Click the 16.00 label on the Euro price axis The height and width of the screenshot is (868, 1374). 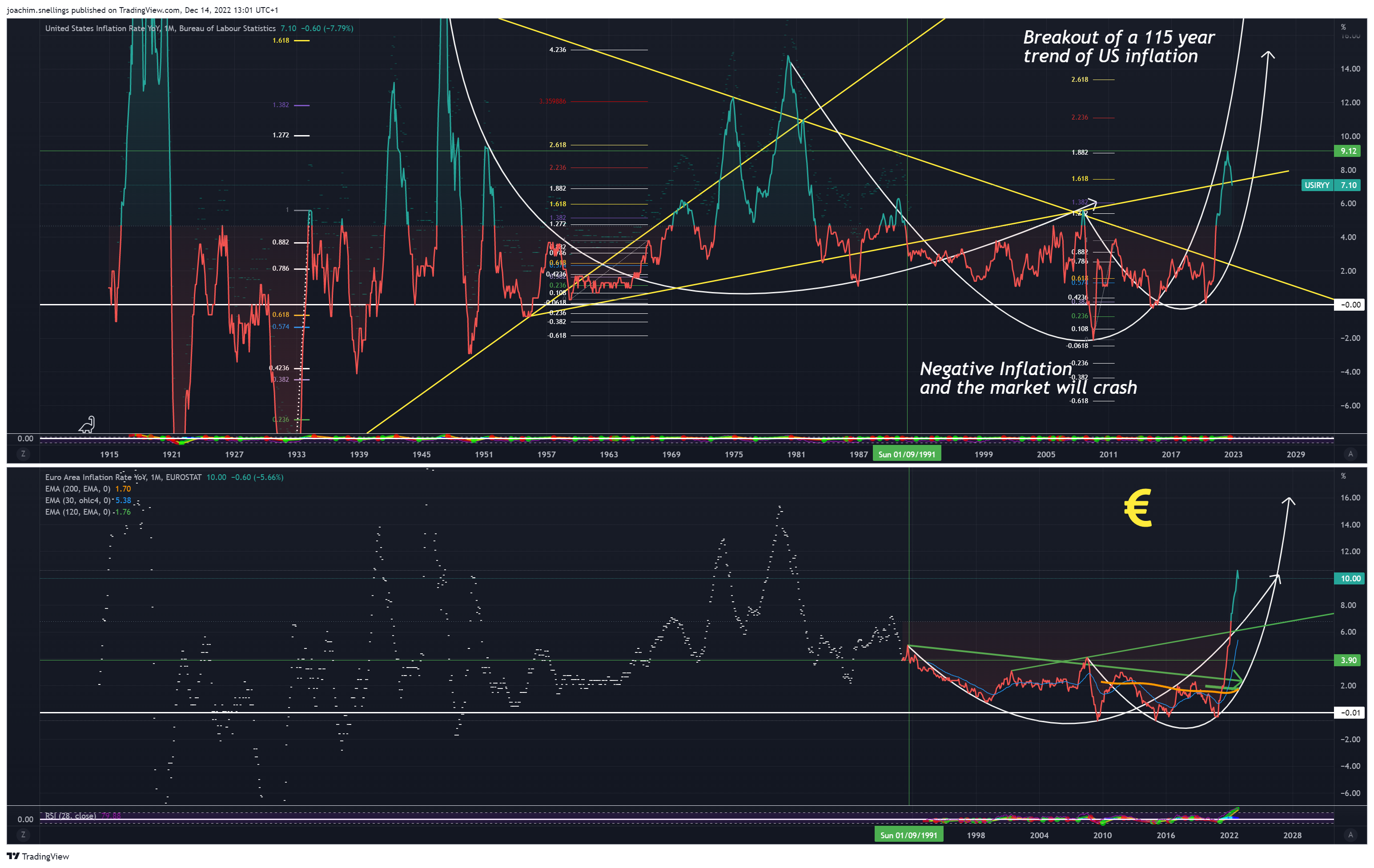pos(1350,497)
